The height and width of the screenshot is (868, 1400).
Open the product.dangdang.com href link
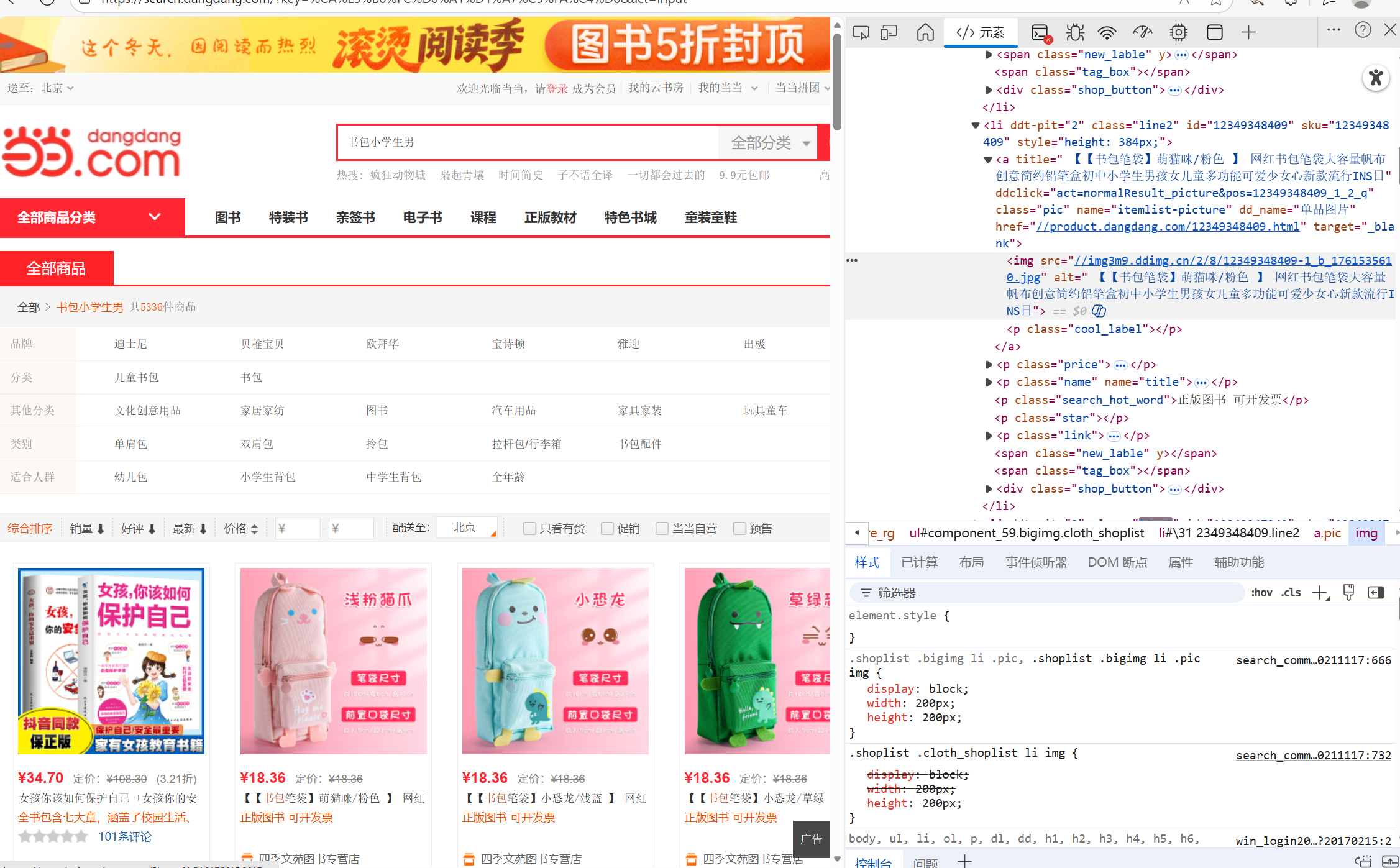(x=1167, y=226)
